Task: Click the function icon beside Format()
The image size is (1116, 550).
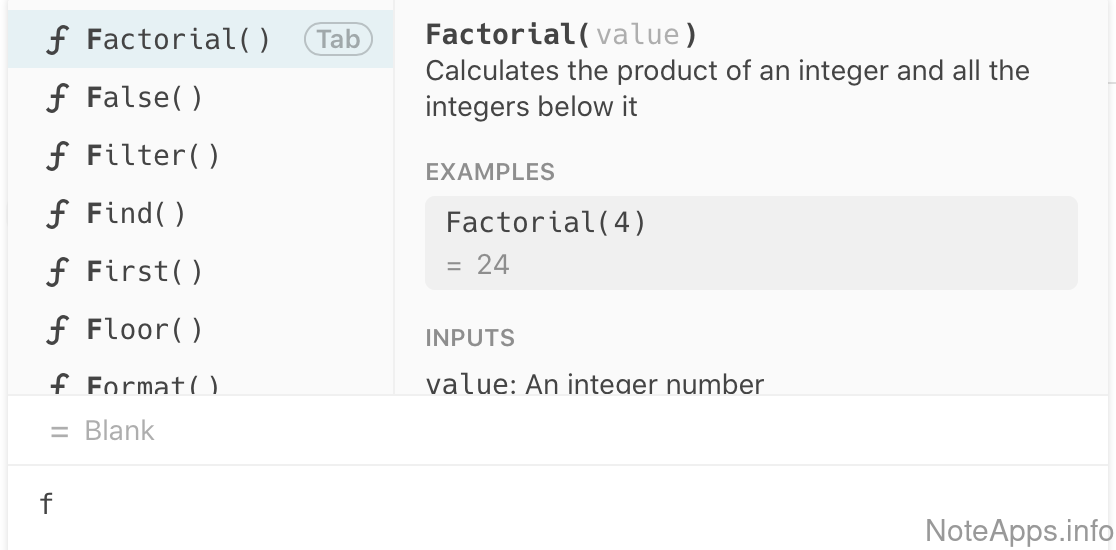Action: click(58, 385)
